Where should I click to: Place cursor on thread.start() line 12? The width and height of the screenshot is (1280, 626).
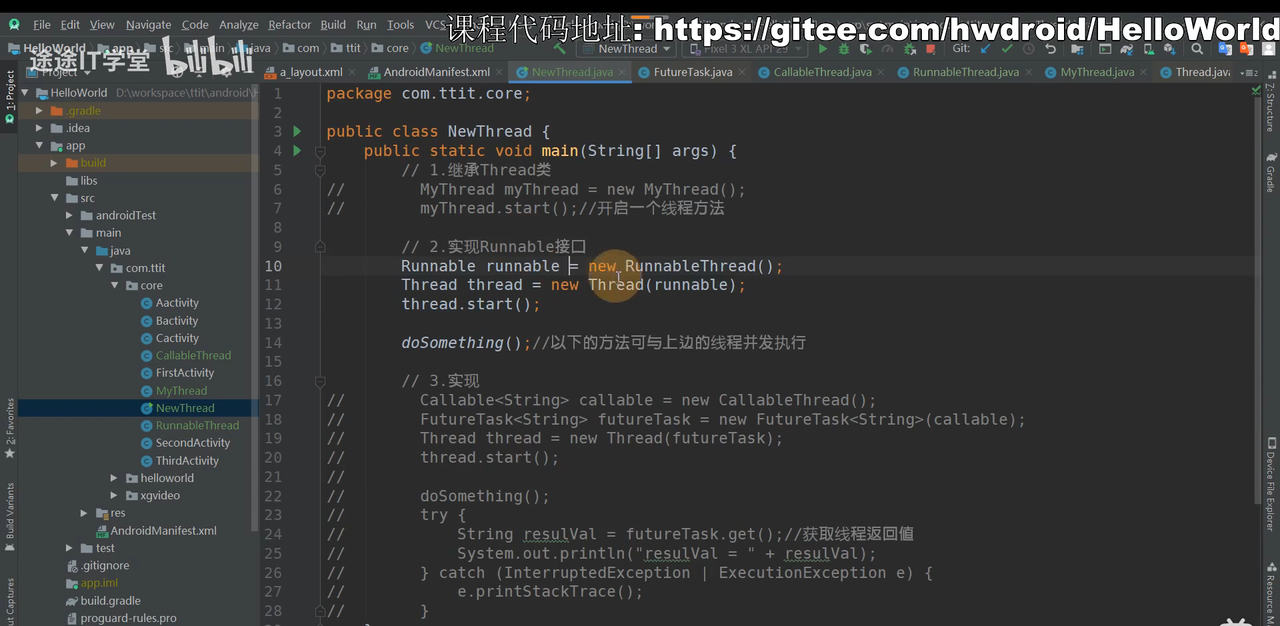point(470,304)
